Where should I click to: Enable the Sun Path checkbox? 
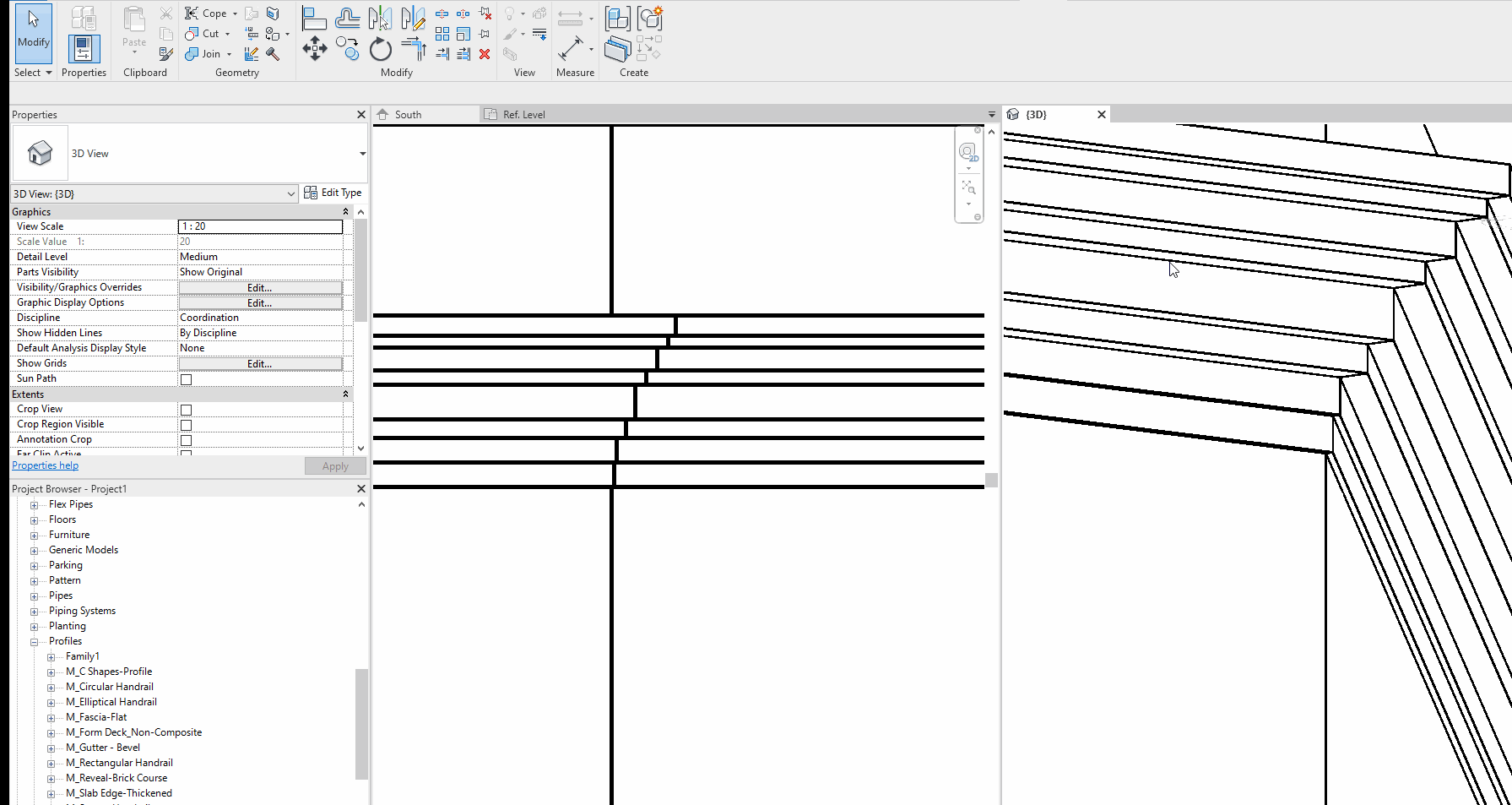coord(186,378)
